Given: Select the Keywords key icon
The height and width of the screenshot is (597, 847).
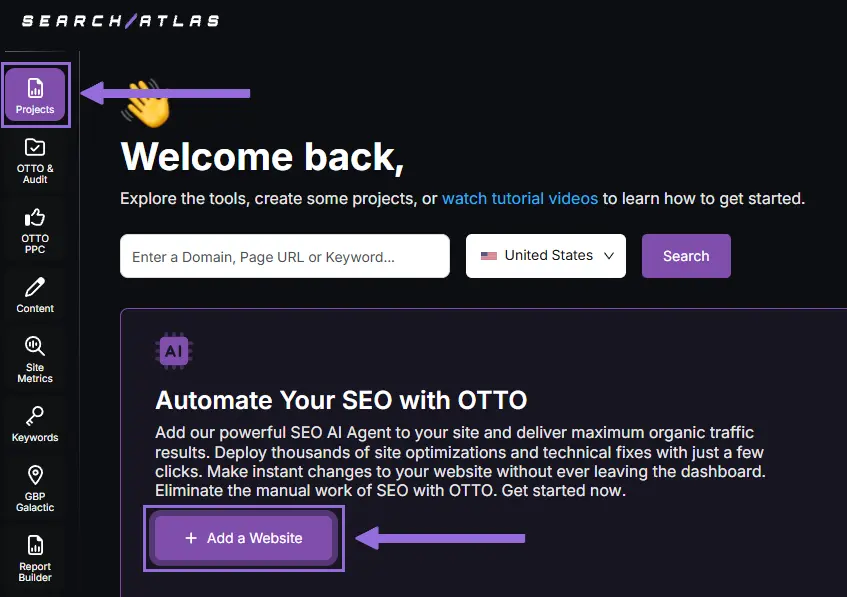Looking at the screenshot, I should [x=35, y=424].
